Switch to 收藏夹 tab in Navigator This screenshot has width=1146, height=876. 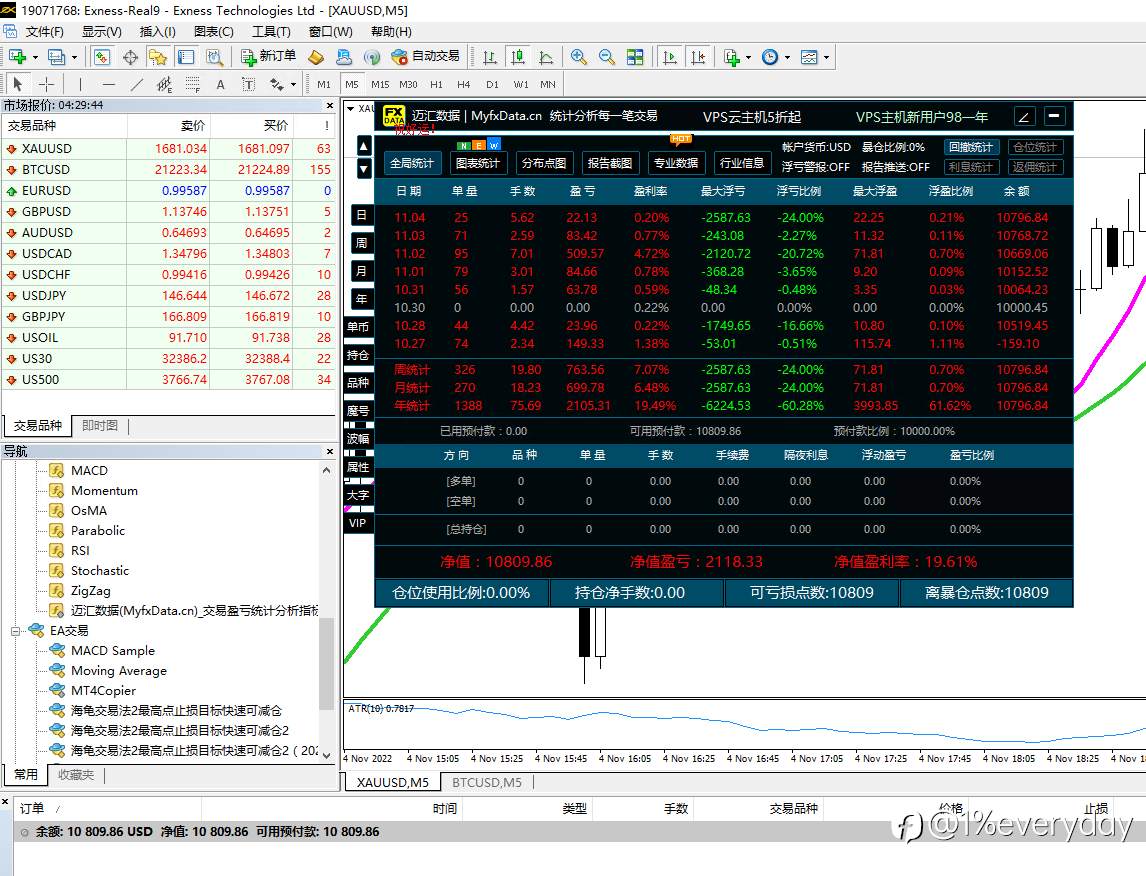tap(76, 774)
